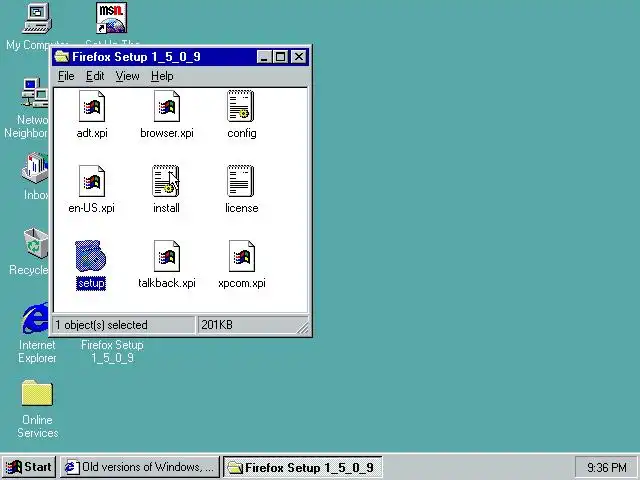Open the Edit menu
640x480 pixels.
95,76
